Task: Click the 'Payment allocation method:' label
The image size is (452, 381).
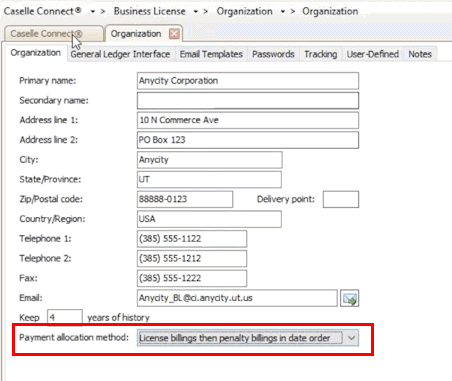Action: pyautogui.click(x=74, y=337)
